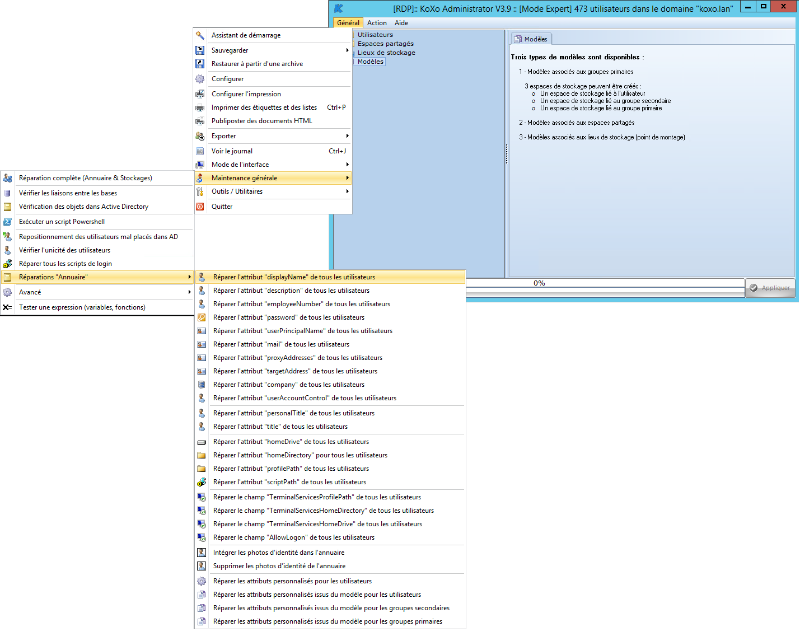The height and width of the screenshot is (629, 799).
Task: Click the folder icon beside Réparer l'attribut "homeDirectory"
Action: 202,455
